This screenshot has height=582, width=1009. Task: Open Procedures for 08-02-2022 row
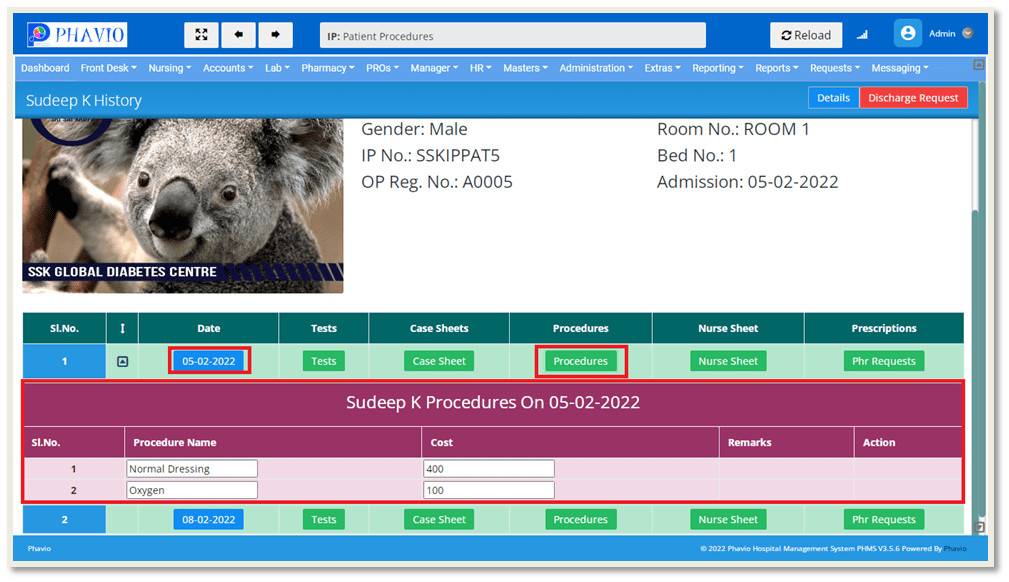580,520
